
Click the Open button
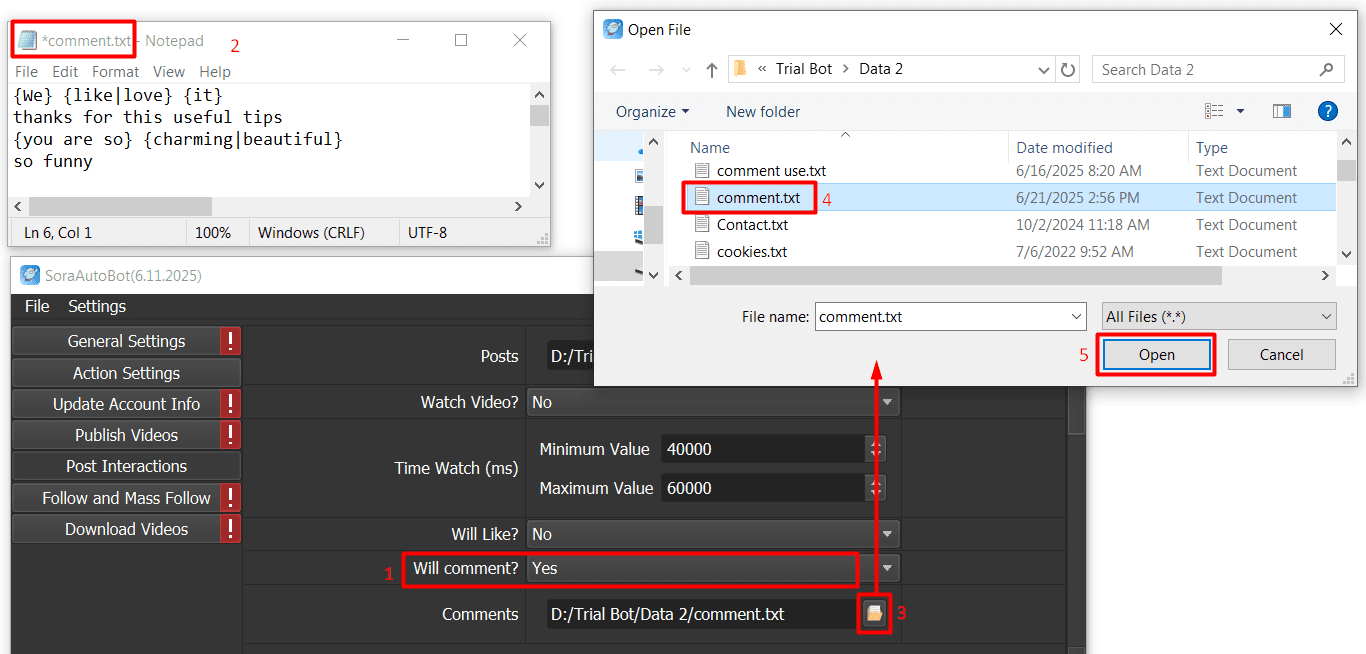1156,355
